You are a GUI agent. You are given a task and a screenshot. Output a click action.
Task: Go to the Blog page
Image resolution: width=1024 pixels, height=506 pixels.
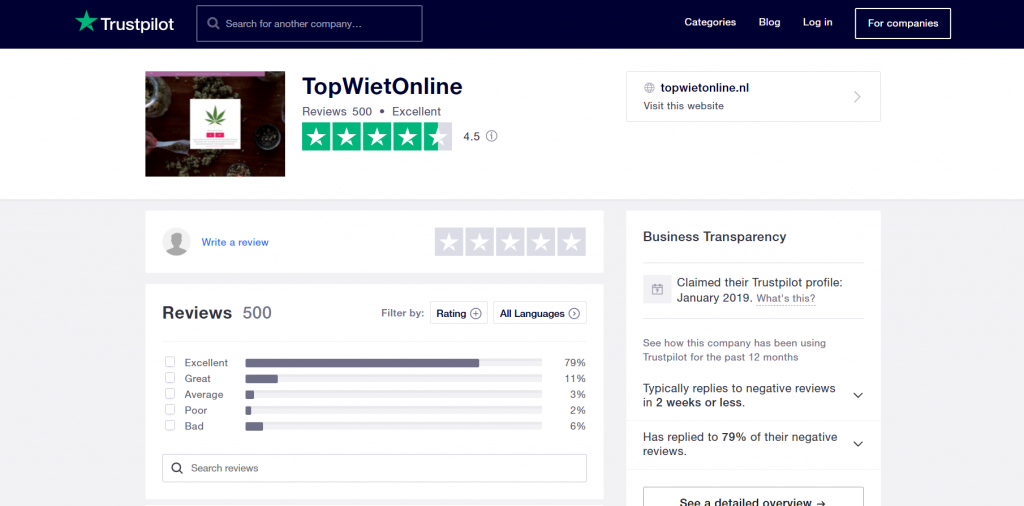pyautogui.click(x=769, y=22)
